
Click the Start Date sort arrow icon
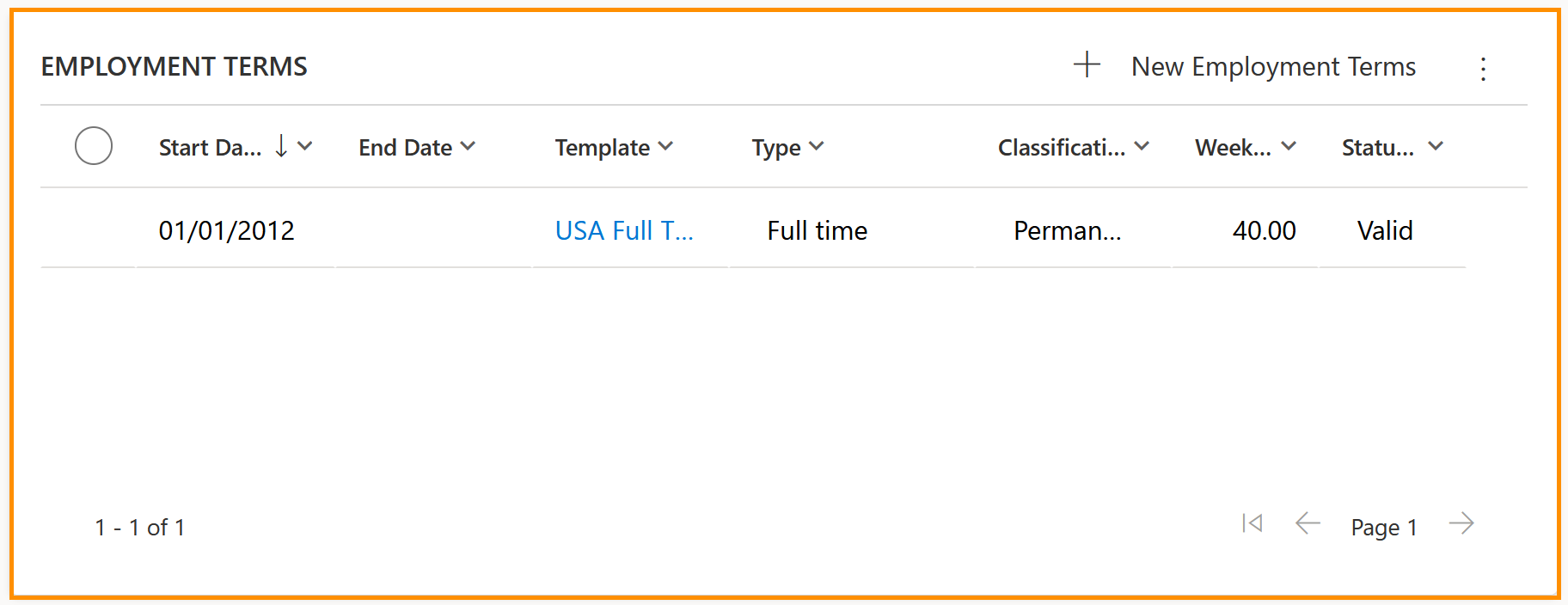[x=281, y=146]
